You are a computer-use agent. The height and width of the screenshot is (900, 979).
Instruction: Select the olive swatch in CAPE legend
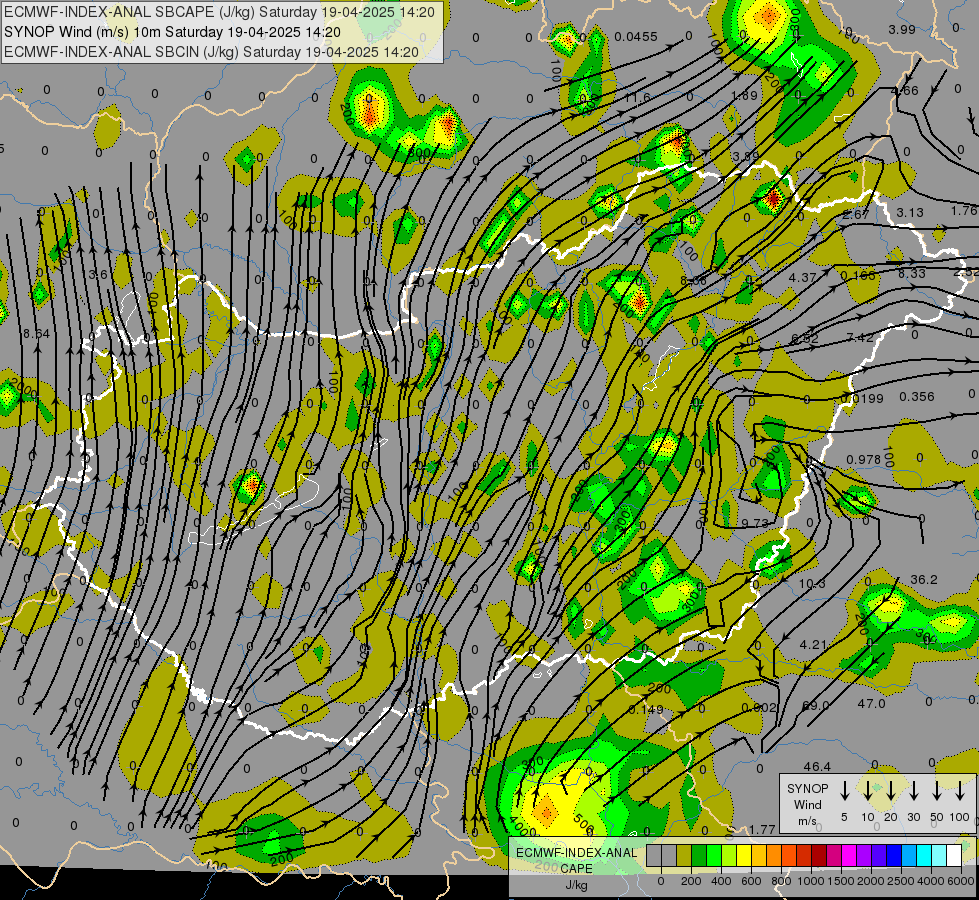coord(684,855)
